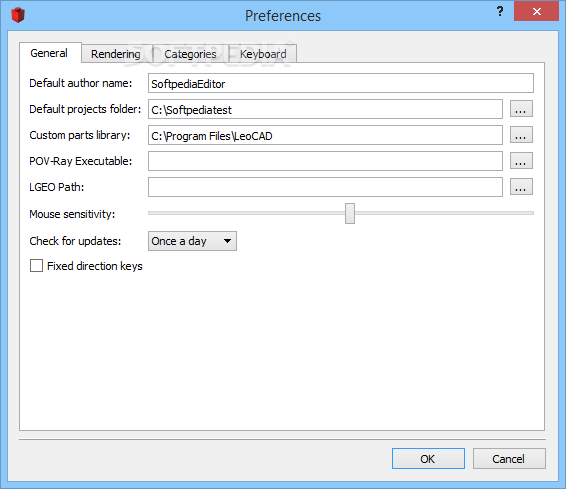Viewport: 566px width, 489px height.
Task: Open the Check for updates dropdown
Action: coord(192,241)
